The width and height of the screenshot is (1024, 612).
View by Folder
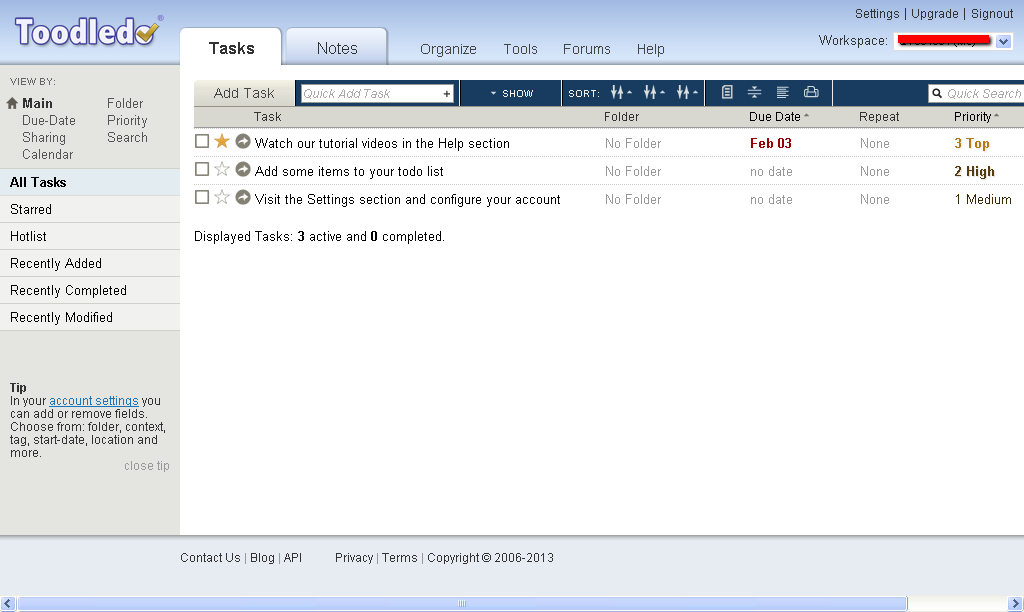pos(125,104)
